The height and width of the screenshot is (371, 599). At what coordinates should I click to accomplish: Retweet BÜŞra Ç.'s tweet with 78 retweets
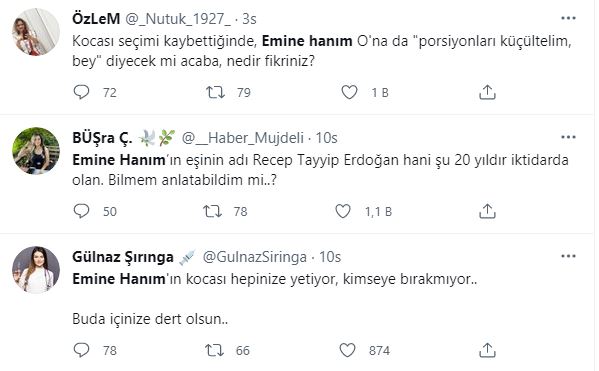212,211
